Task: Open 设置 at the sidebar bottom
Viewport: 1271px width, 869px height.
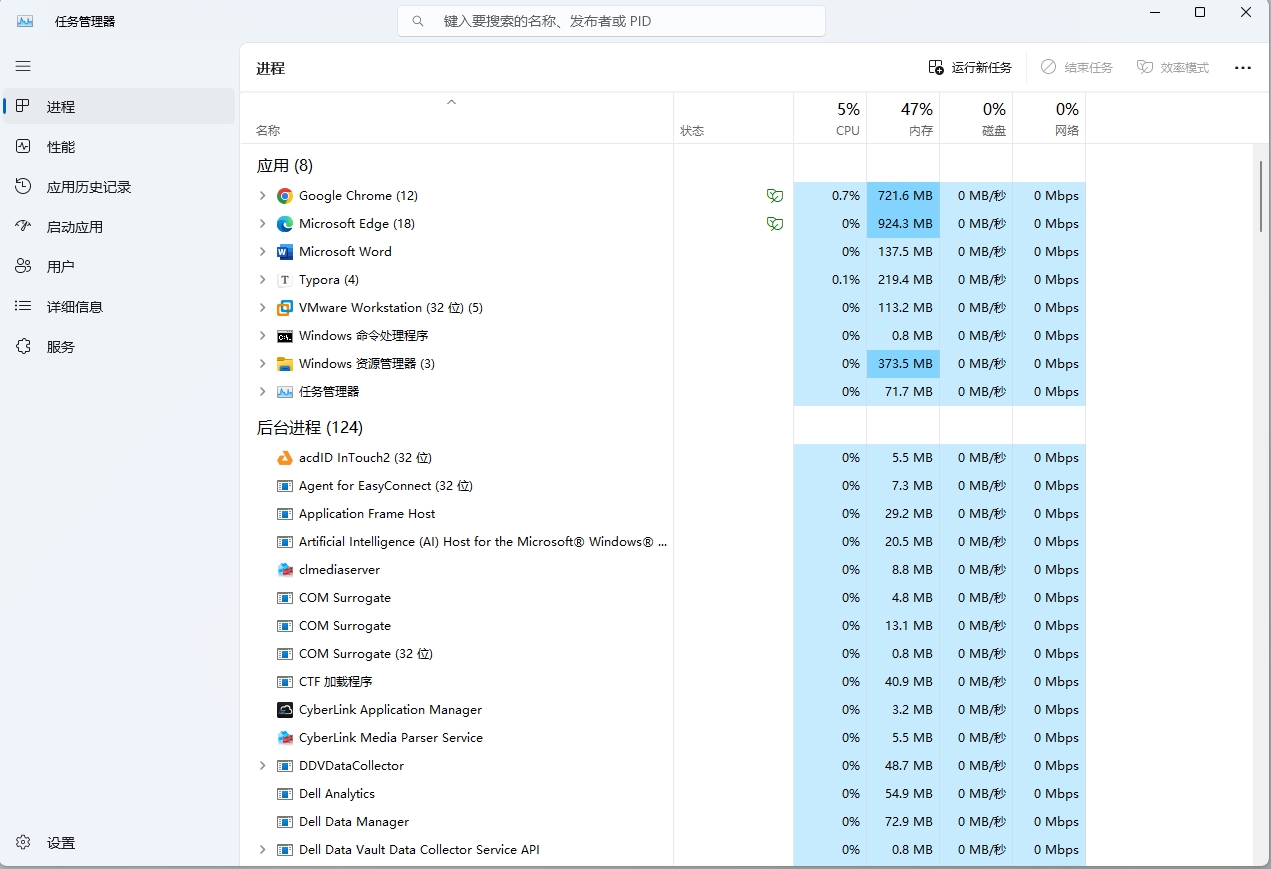Action: coord(120,843)
